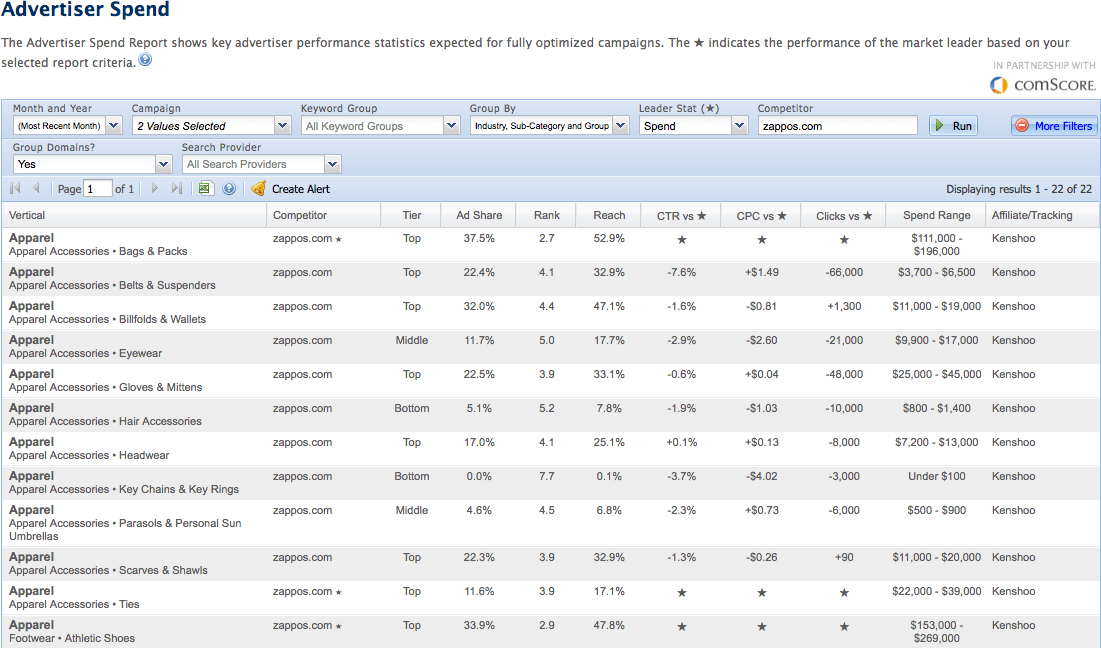The image size is (1101, 648).
Task: Click the 37.5% ad share cell
Action: coord(479,239)
